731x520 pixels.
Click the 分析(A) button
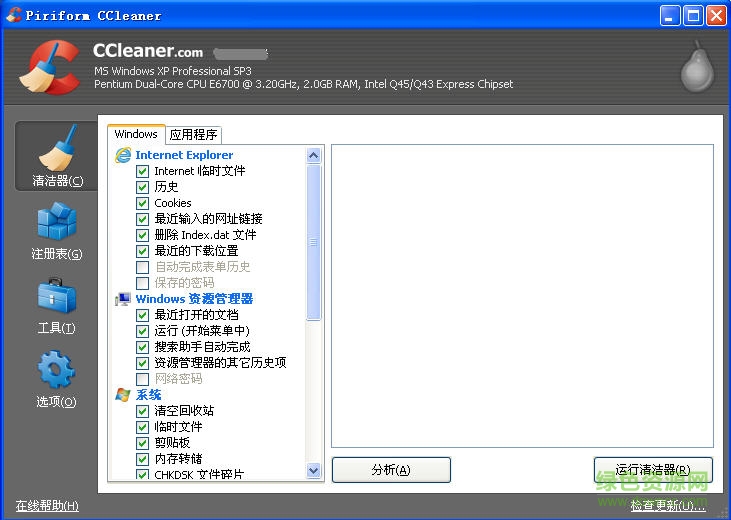(x=391, y=470)
